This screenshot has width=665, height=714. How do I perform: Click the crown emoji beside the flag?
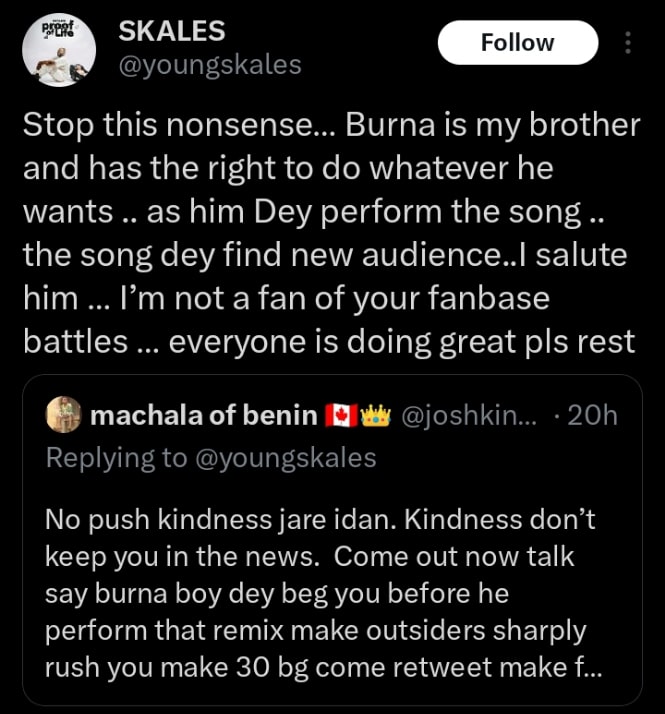(x=375, y=415)
